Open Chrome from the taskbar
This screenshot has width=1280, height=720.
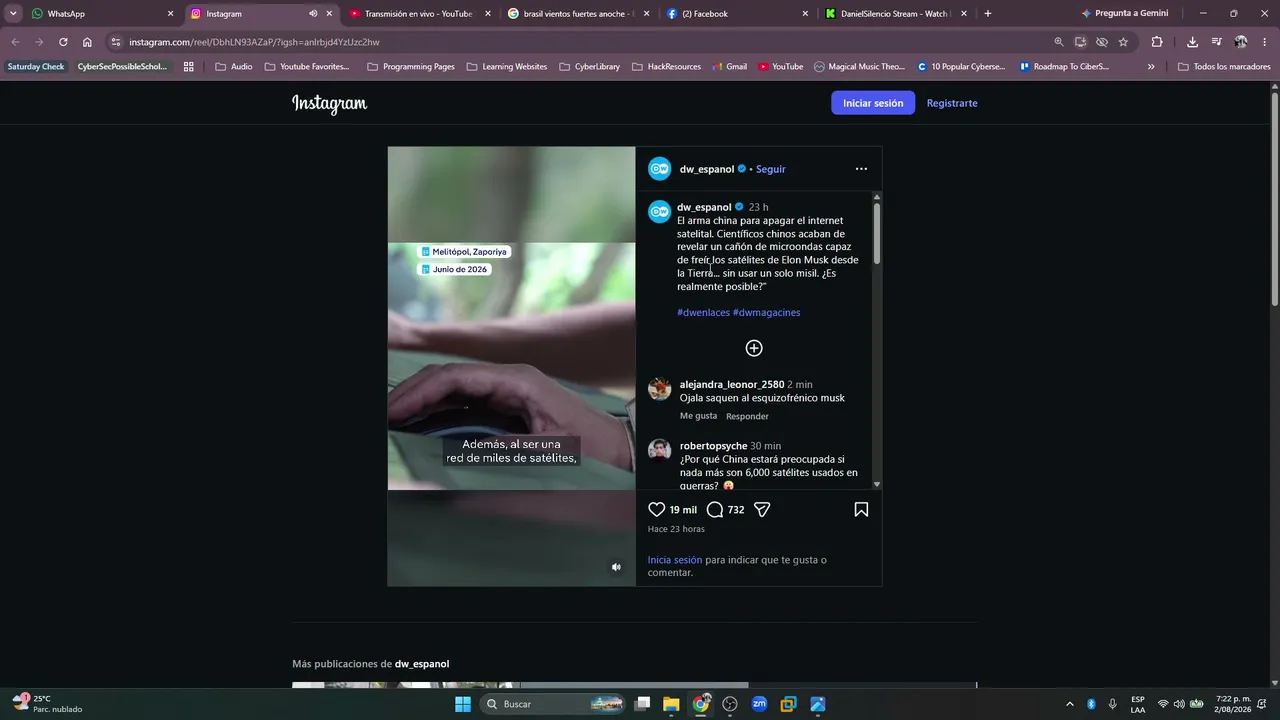pyautogui.click(x=701, y=704)
